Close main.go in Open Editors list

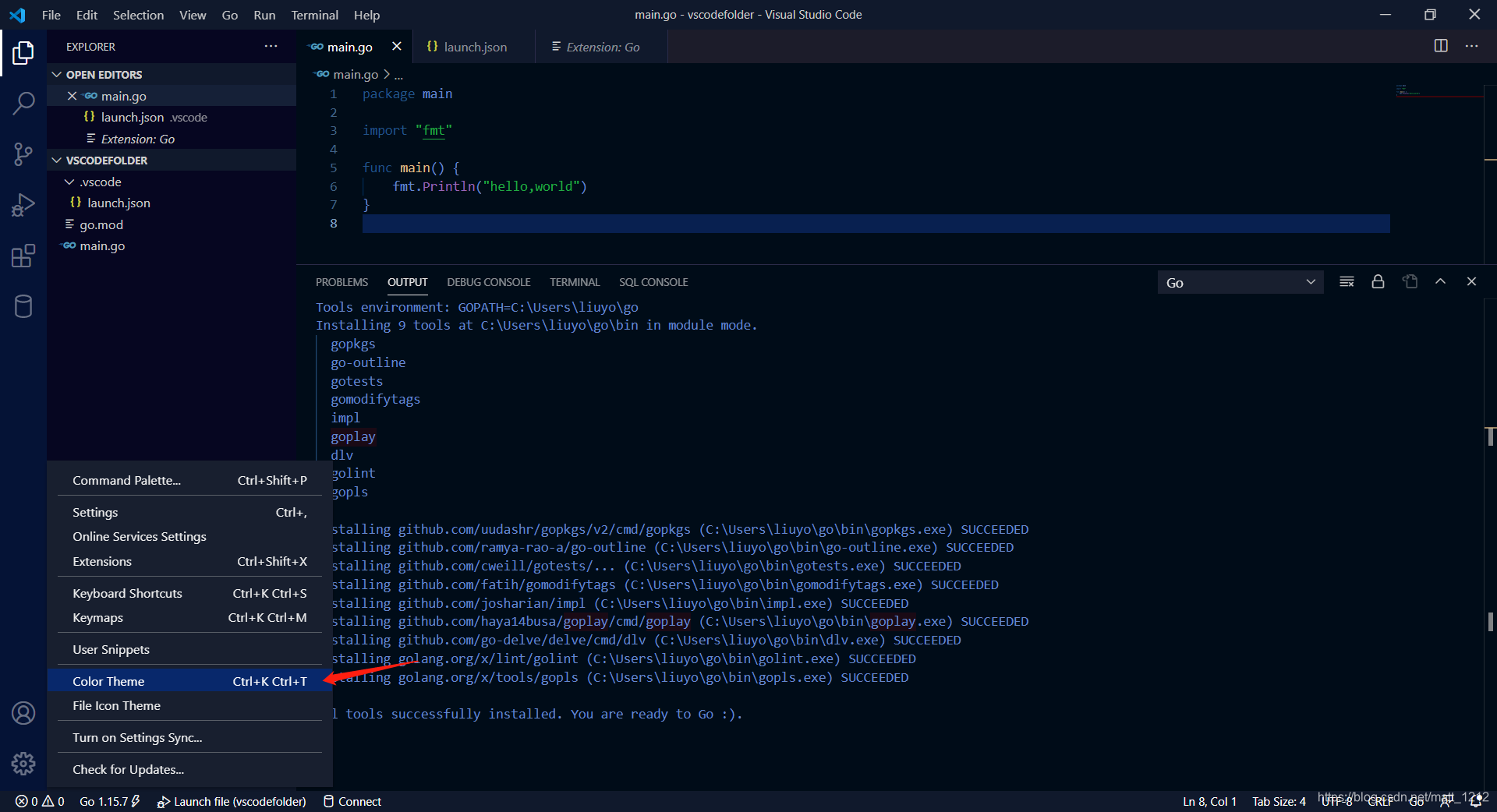(72, 96)
